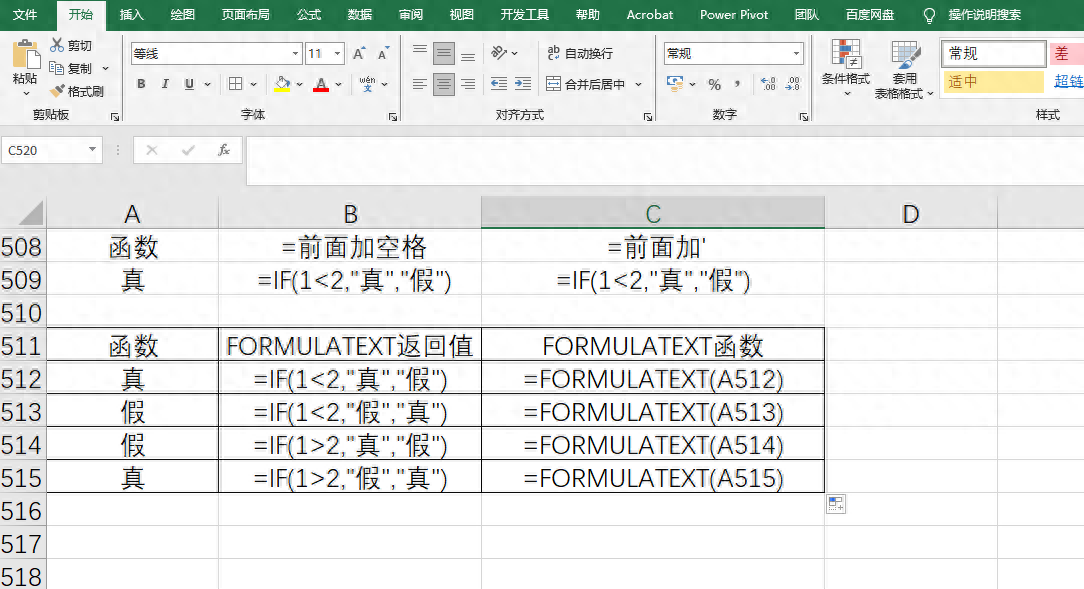Screen dimensions: 1084x589
Task: Decrease indent of cell content
Action: pyautogui.click(x=498, y=84)
